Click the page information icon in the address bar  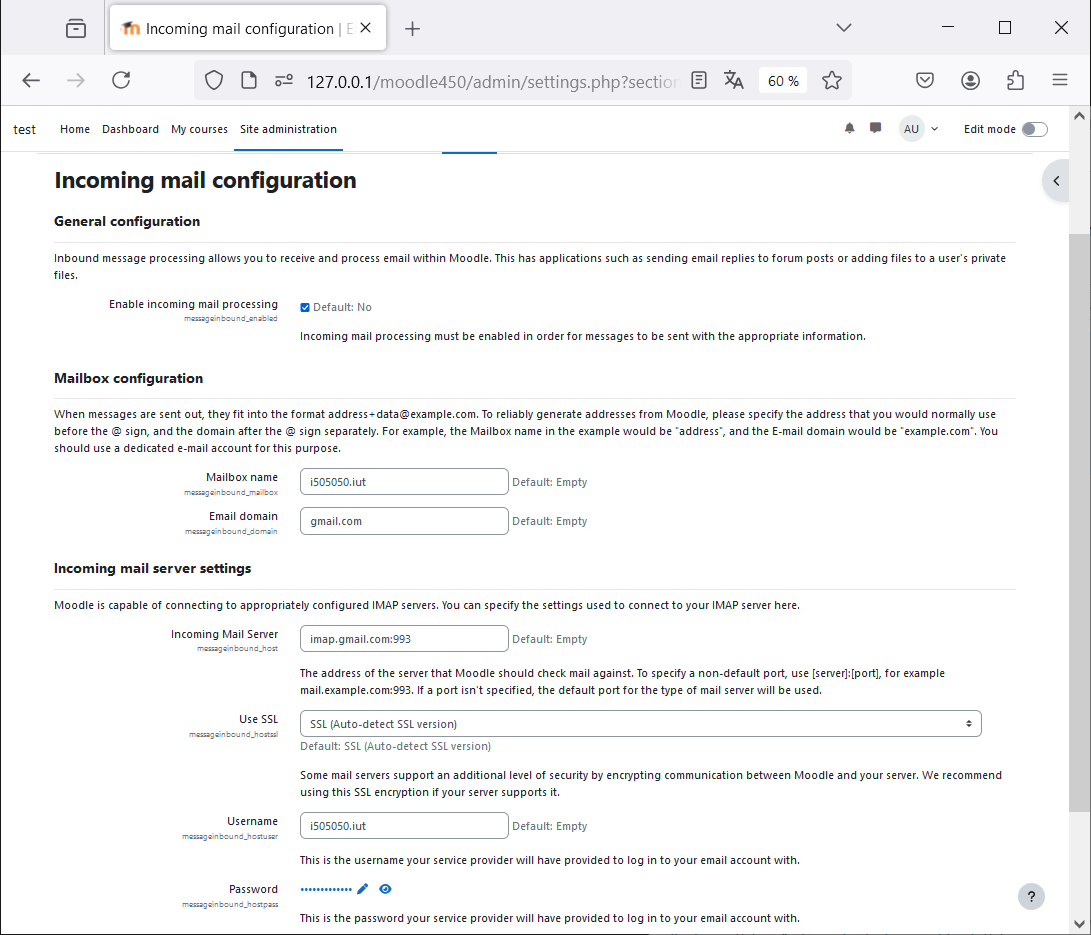pyautogui.click(x=248, y=81)
